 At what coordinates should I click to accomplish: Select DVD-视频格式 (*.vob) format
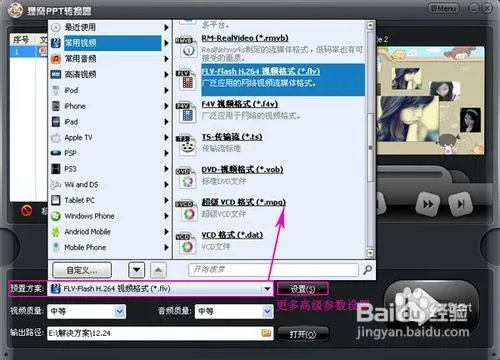pos(242,169)
